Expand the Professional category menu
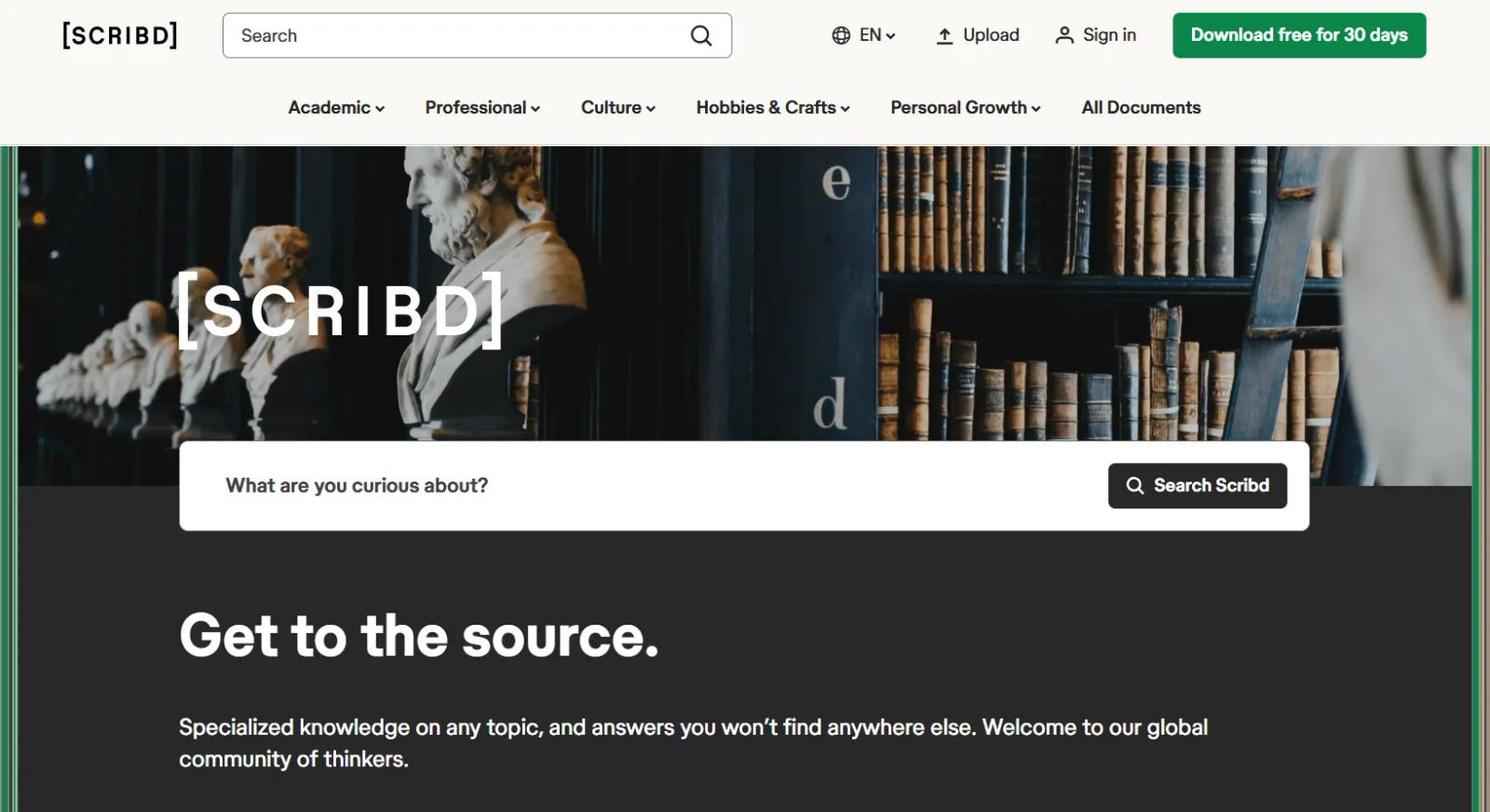 [482, 107]
